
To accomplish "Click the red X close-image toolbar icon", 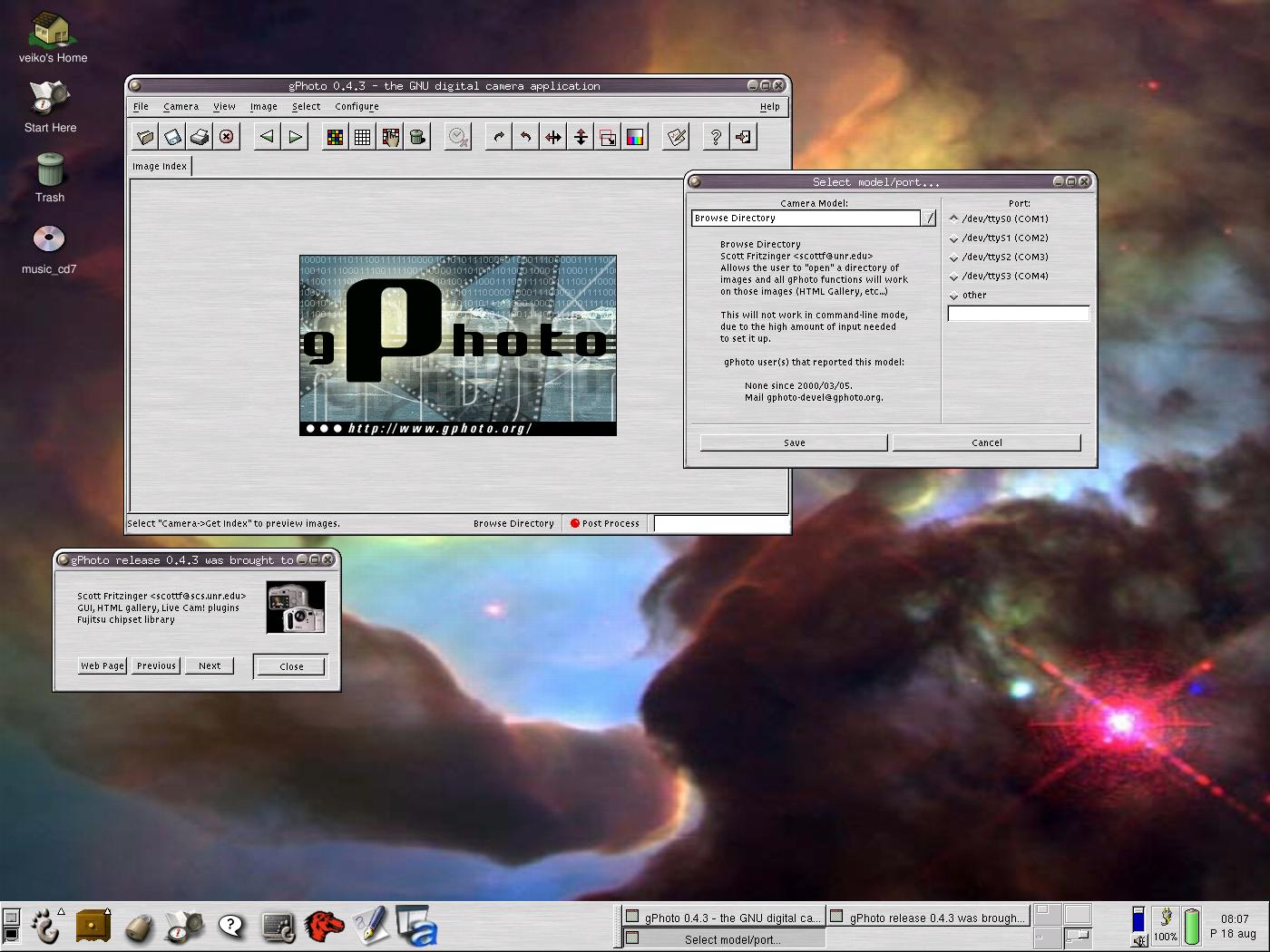I will (x=227, y=137).
